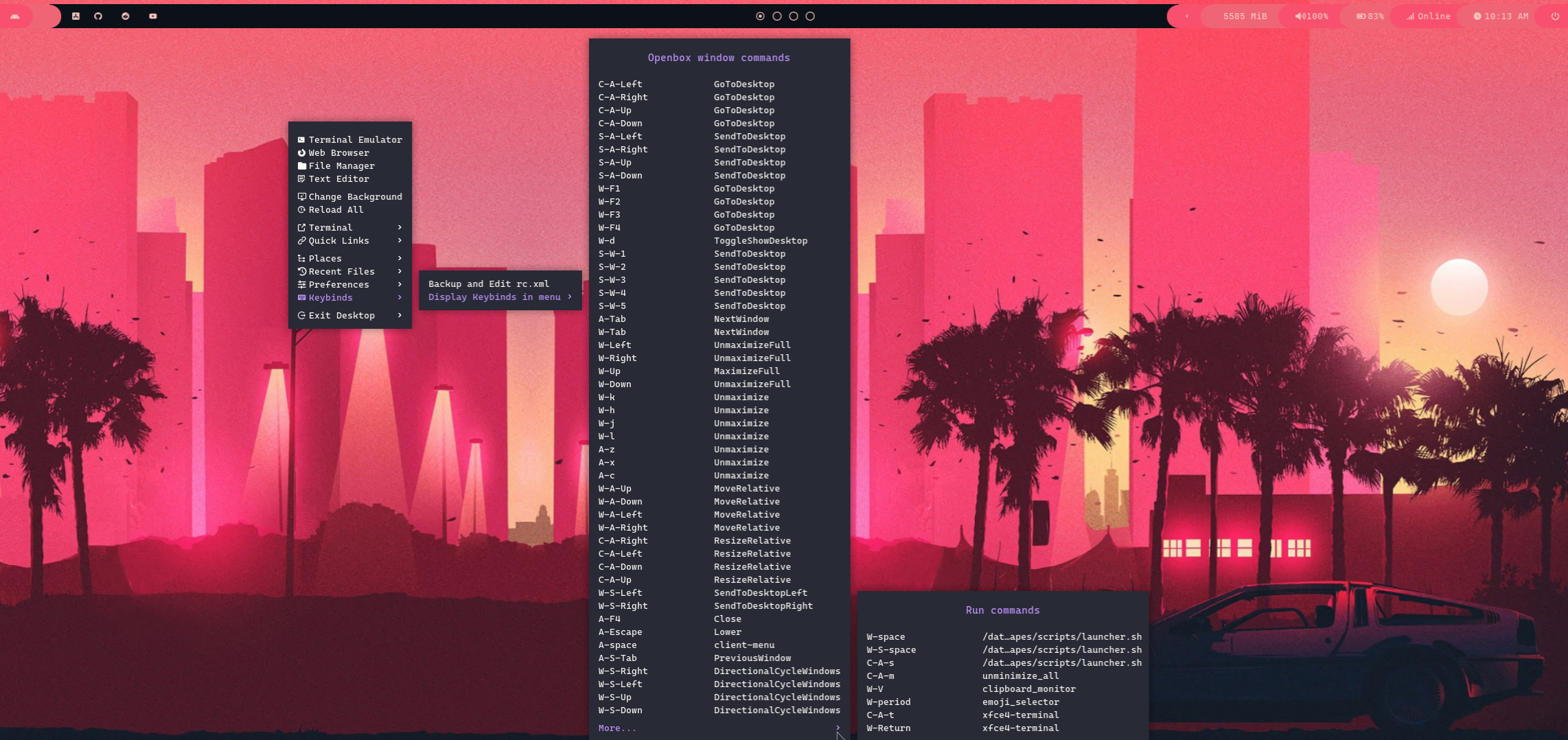1568x740 pixels.
Task: Click the W-Tab NextWindow row
Action: coord(719,332)
